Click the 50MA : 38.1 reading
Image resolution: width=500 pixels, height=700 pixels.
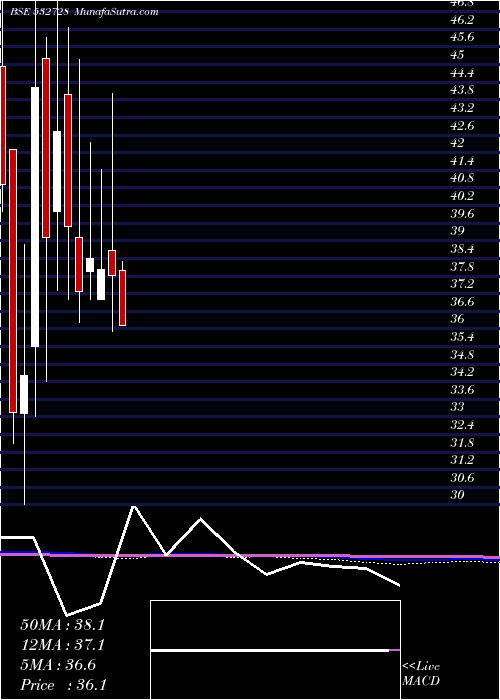62,625
